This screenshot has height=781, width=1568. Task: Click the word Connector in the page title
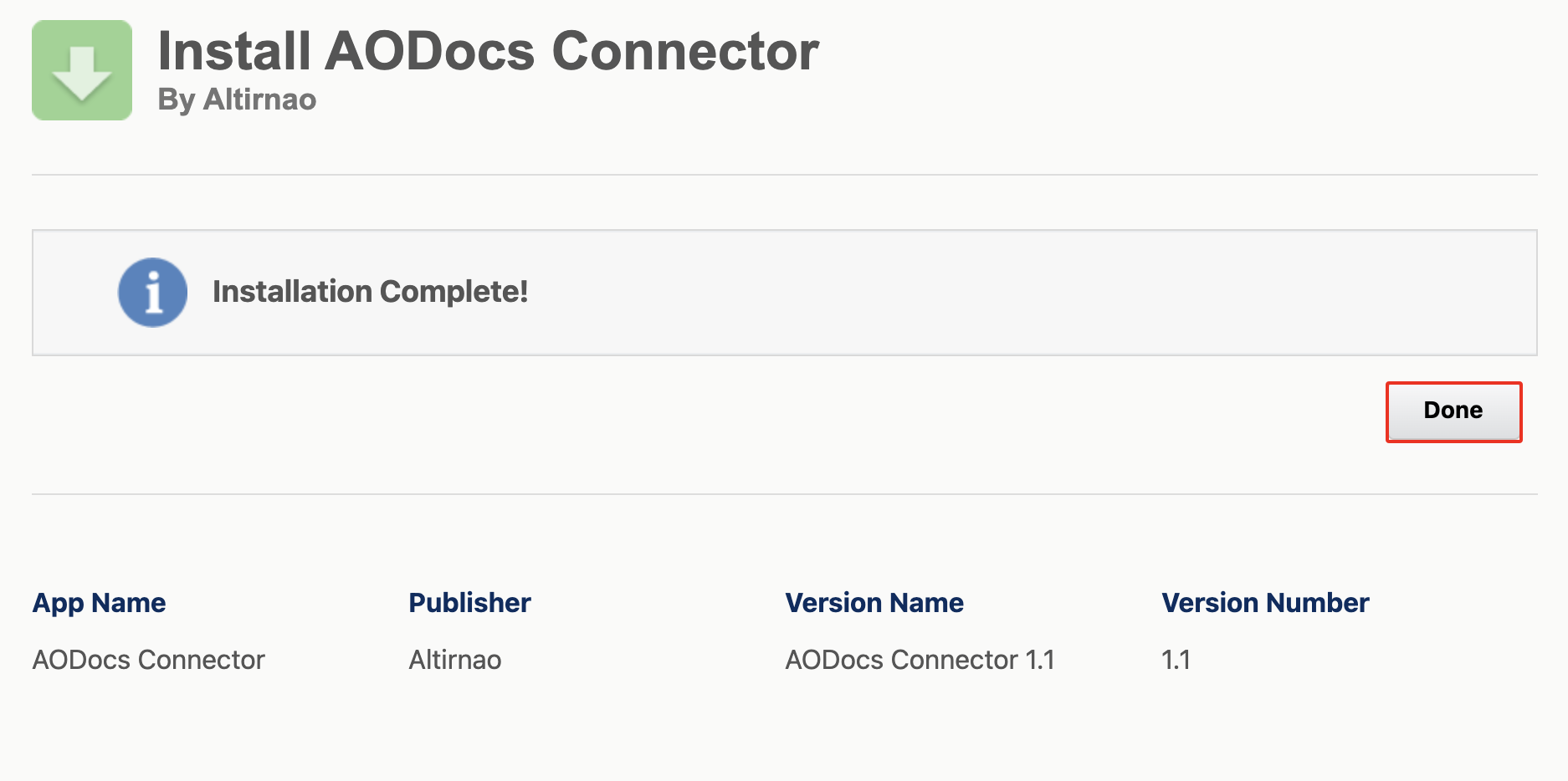point(684,52)
